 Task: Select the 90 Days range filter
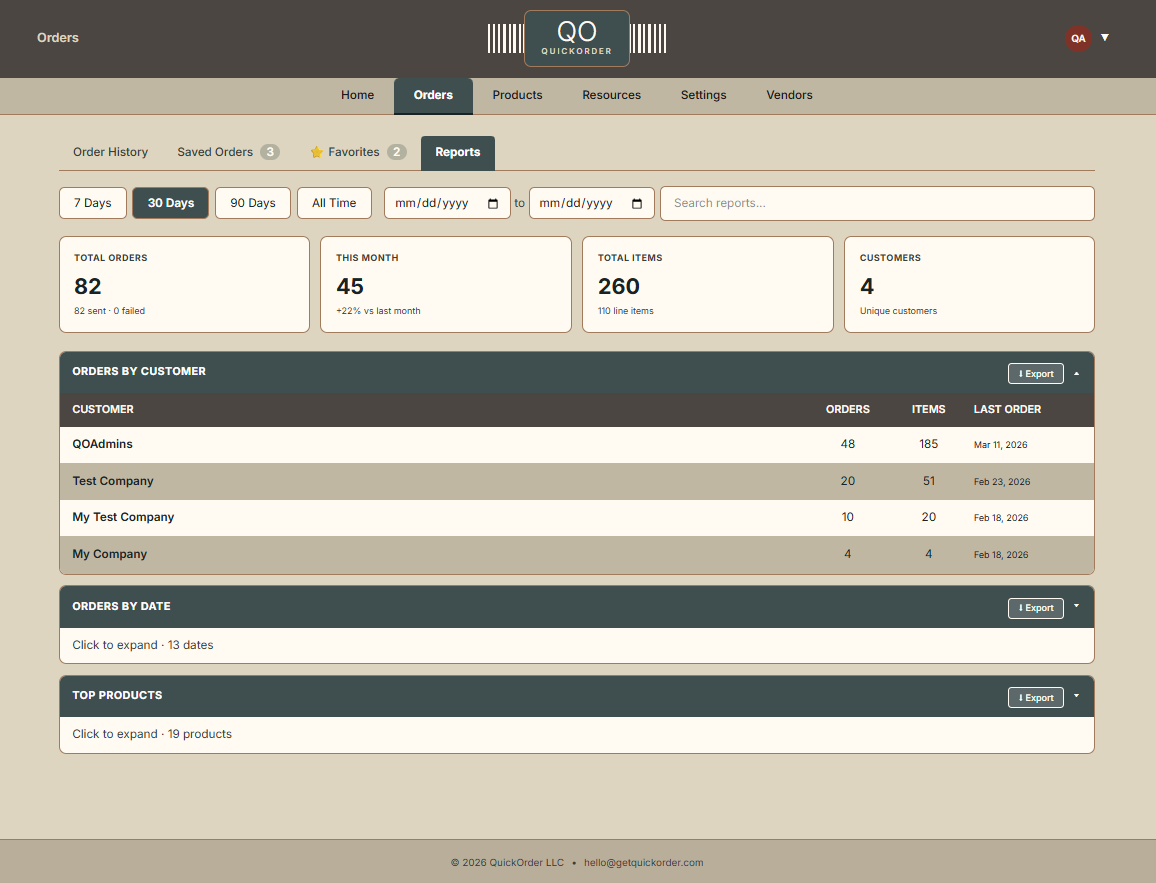252,203
